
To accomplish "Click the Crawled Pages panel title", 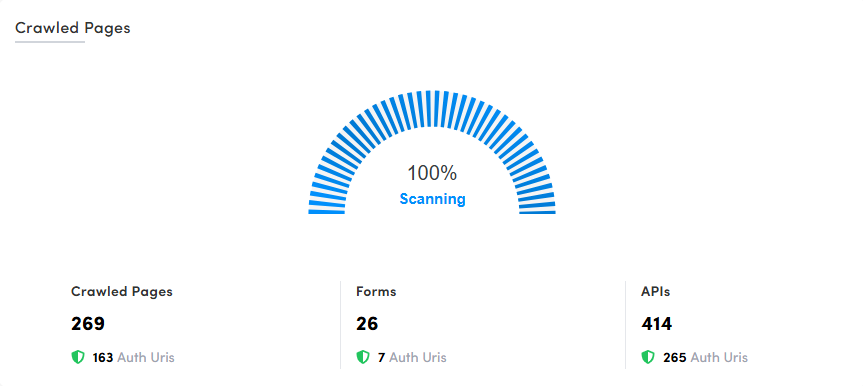I will pyautogui.click(x=73, y=28).
